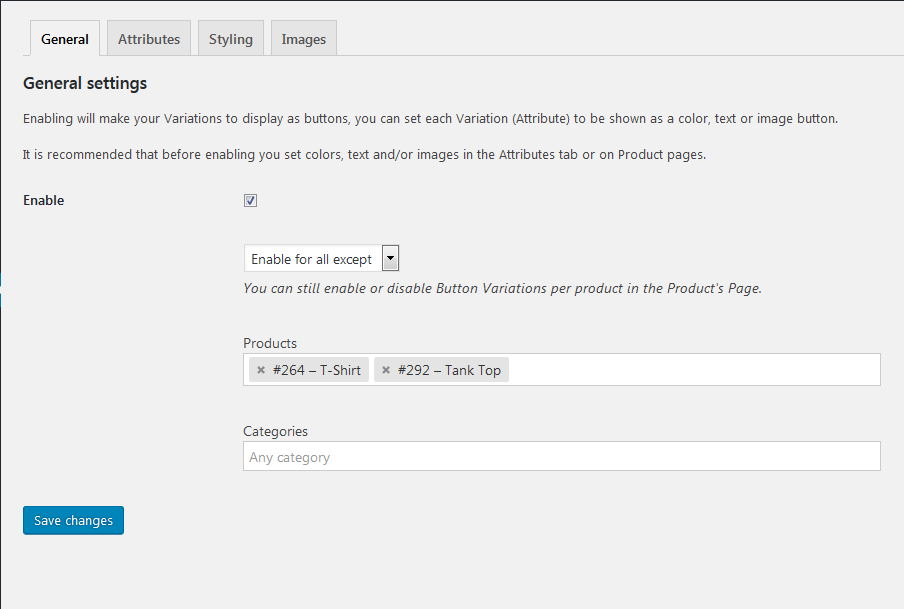
Task: Remove the #292 – Tank Top product tag
Action: 386,370
